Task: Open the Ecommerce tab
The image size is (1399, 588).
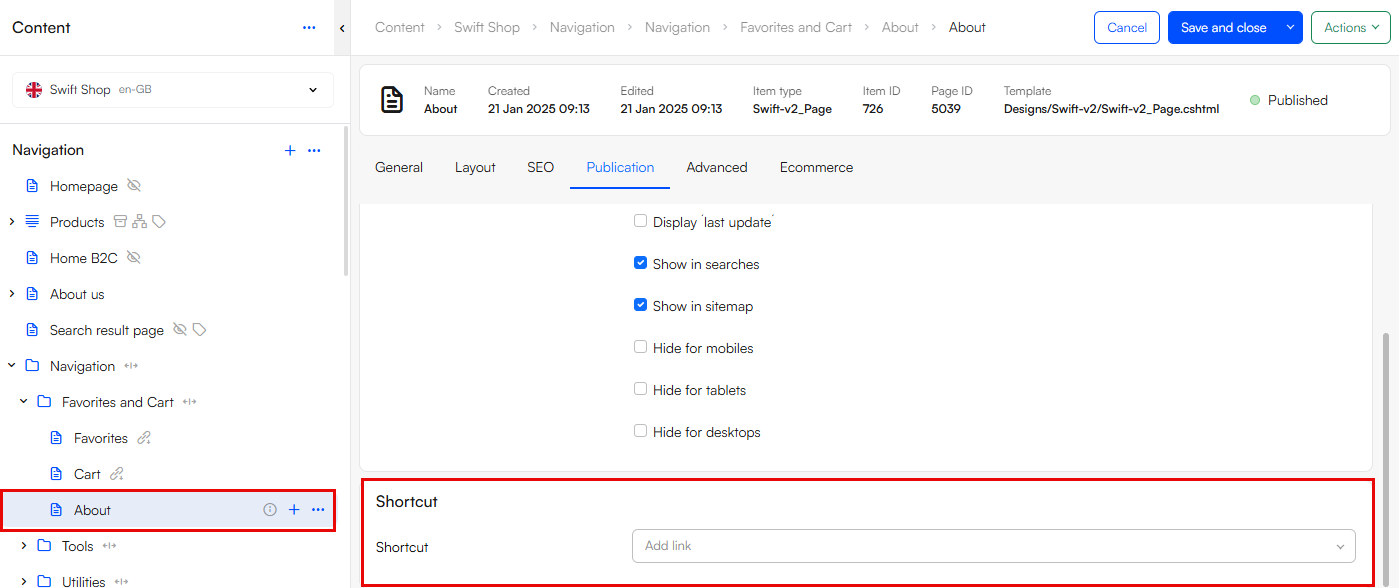Action: pyautogui.click(x=816, y=167)
